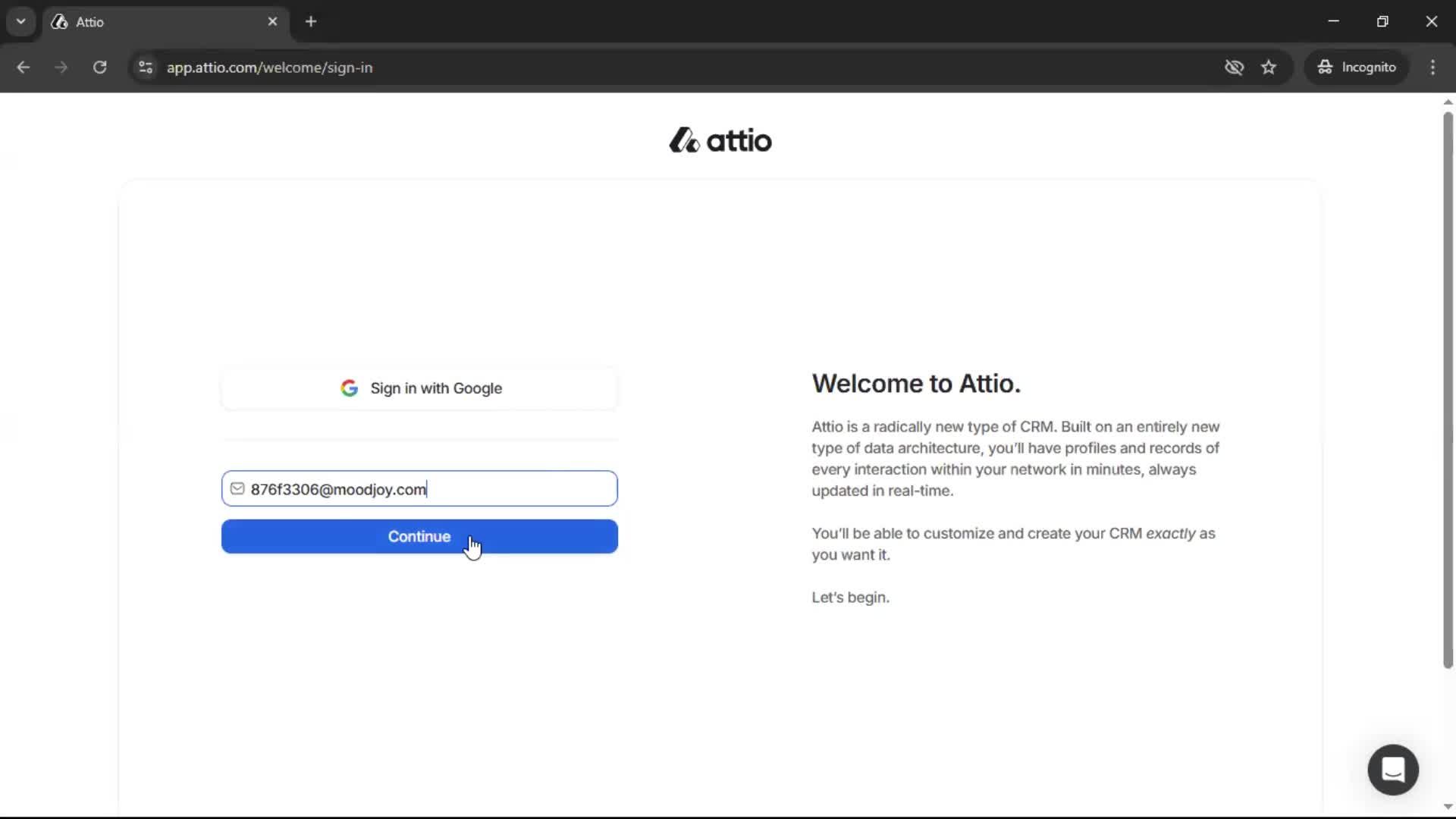The width and height of the screenshot is (1456, 819).
Task: Restore down the browser window
Action: (x=1382, y=21)
